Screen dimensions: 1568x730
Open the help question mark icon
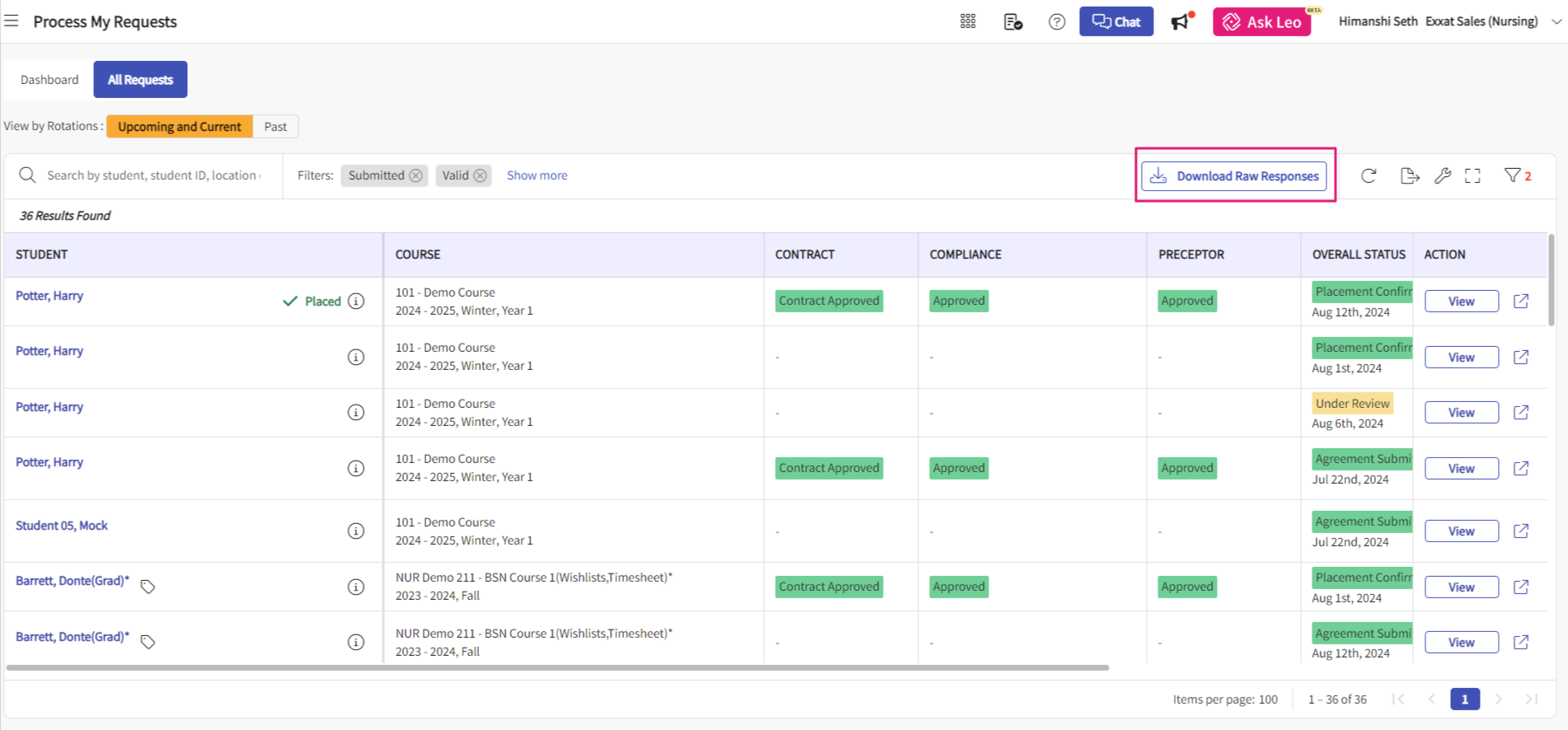pos(1056,22)
